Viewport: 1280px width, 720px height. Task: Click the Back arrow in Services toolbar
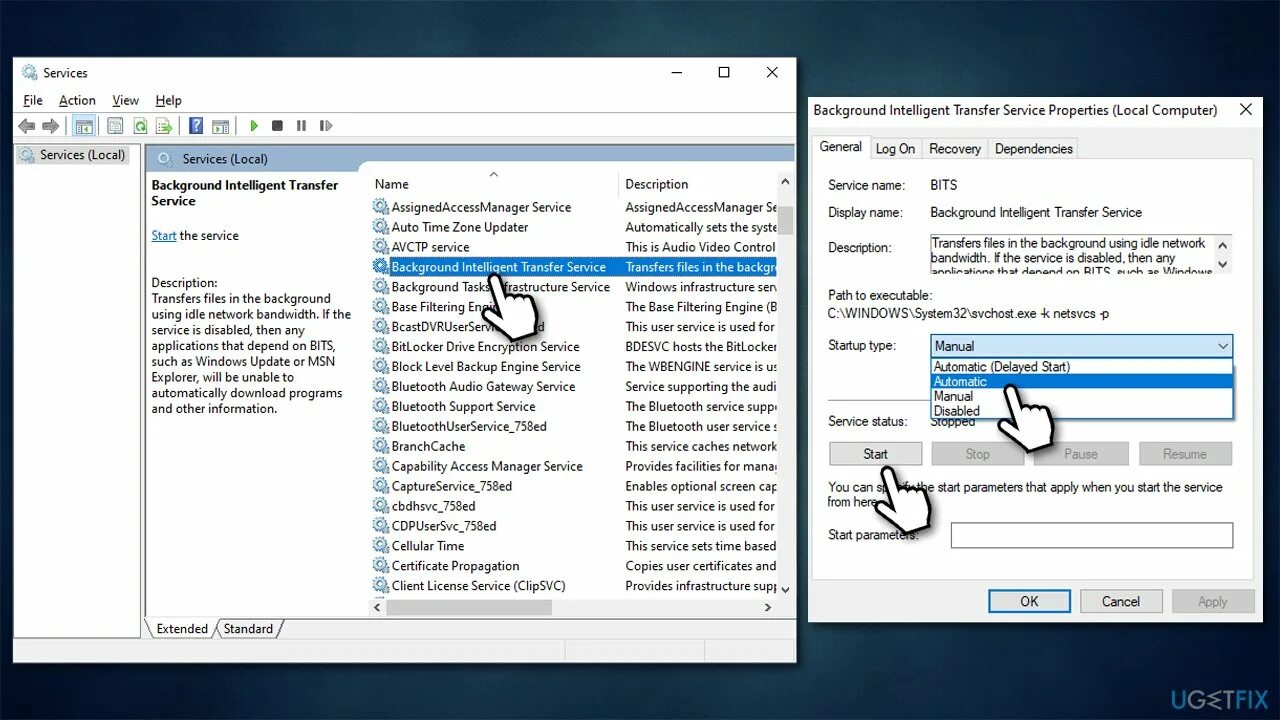26,126
